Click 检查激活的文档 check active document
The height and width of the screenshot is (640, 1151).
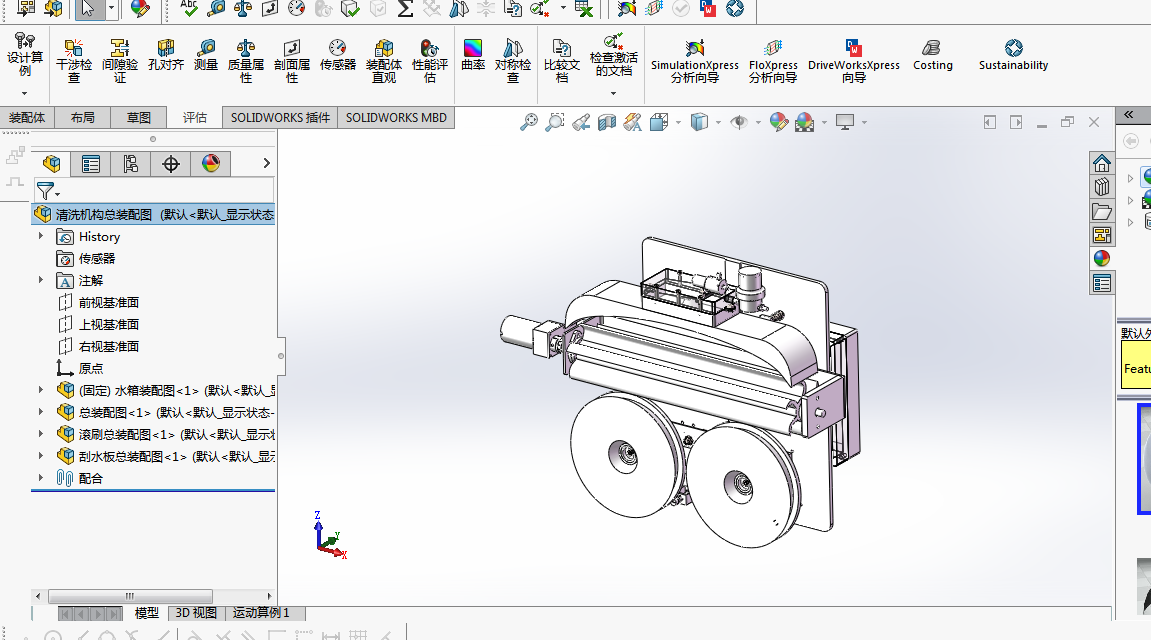point(614,55)
